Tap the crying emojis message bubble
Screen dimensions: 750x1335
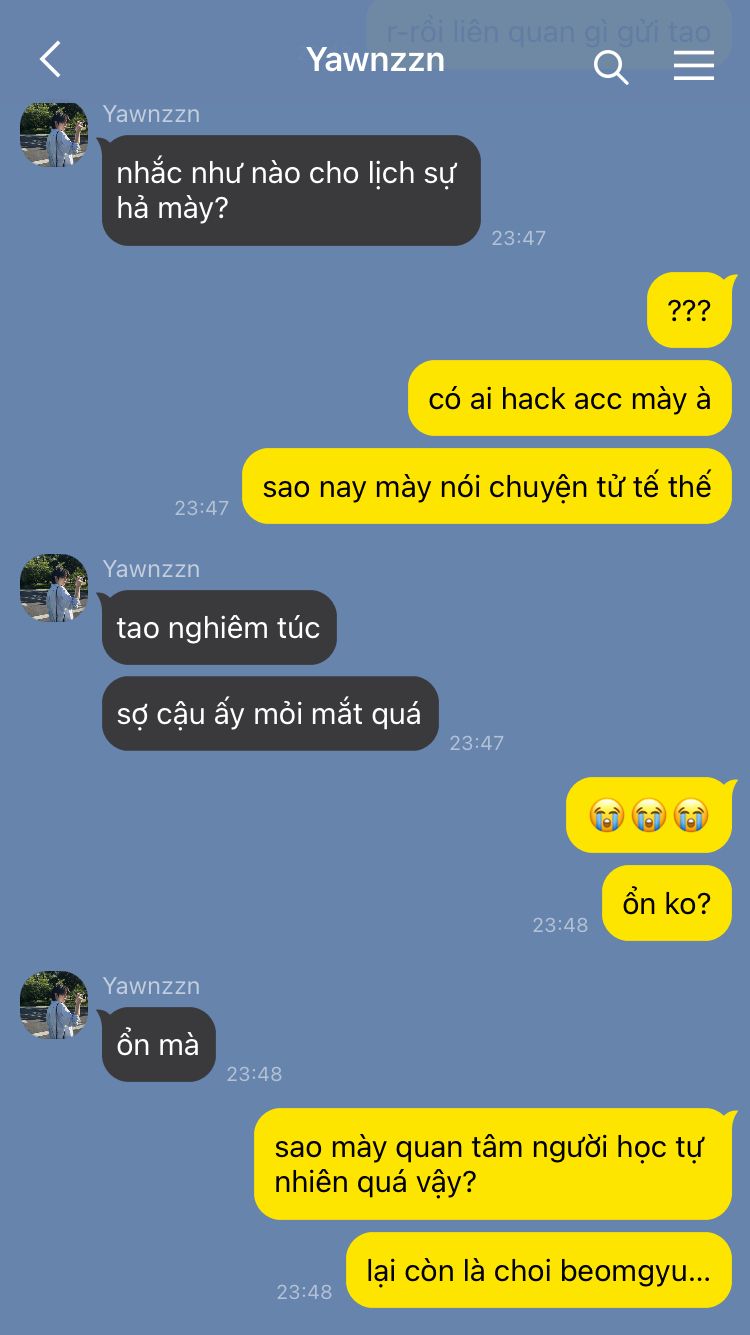(x=649, y=815)
